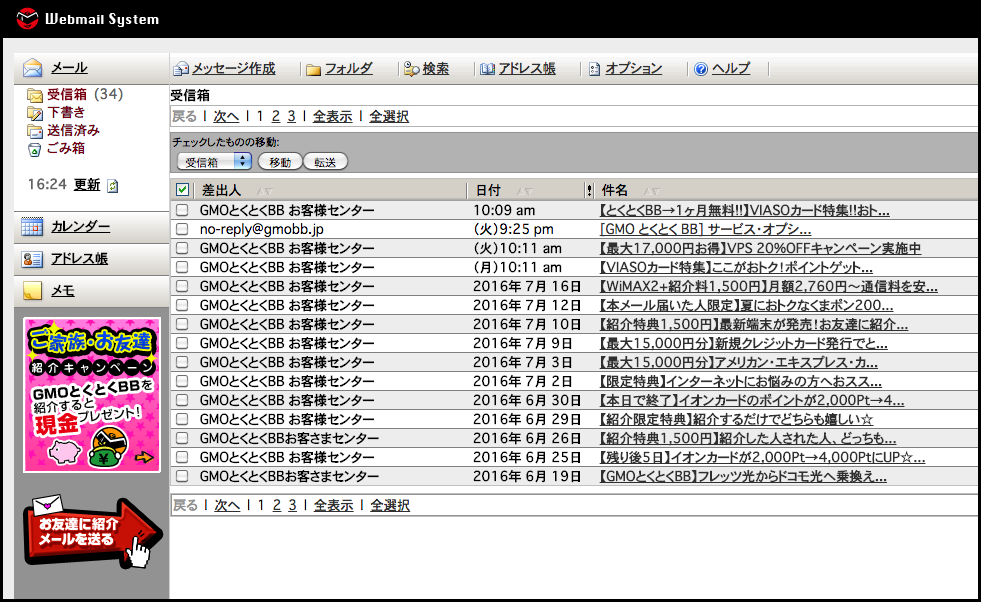Click top page 2 link
The width and height of the screenshot is (981, 602).
click(275, 116)
